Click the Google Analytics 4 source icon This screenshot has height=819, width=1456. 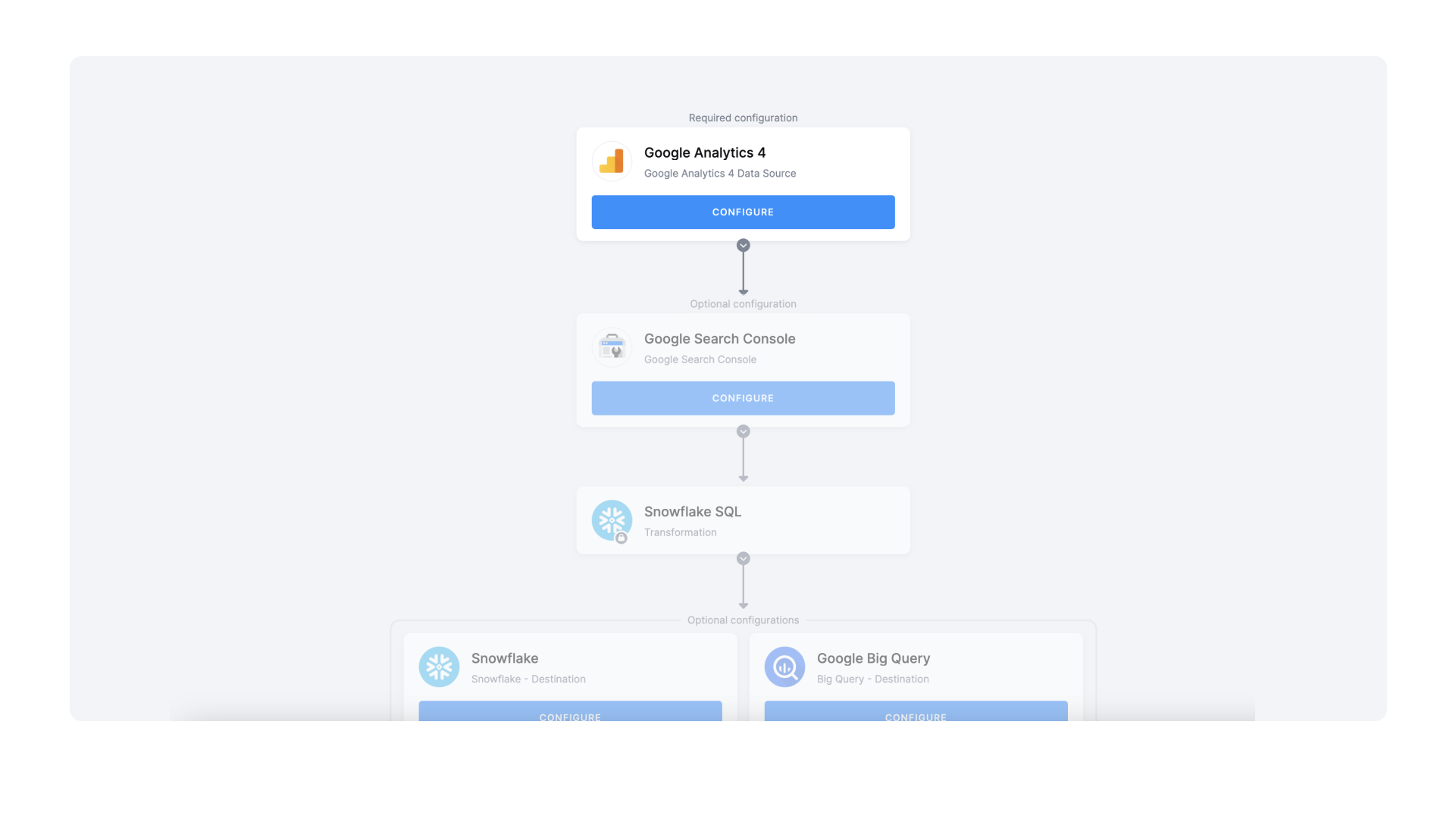pos(612,161)
